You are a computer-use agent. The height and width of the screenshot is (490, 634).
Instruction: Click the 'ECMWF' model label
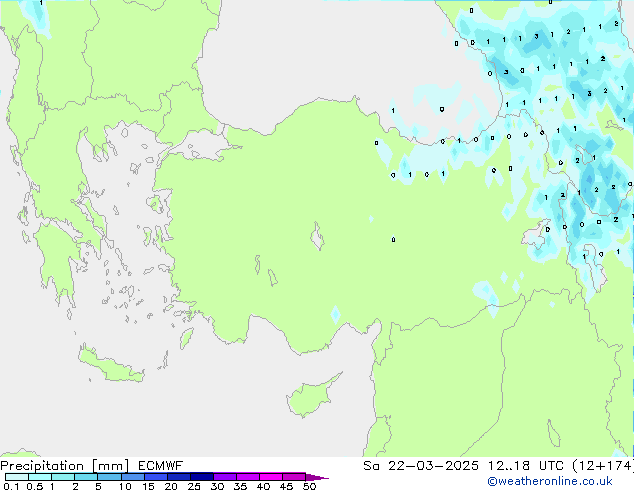[160, 466]
